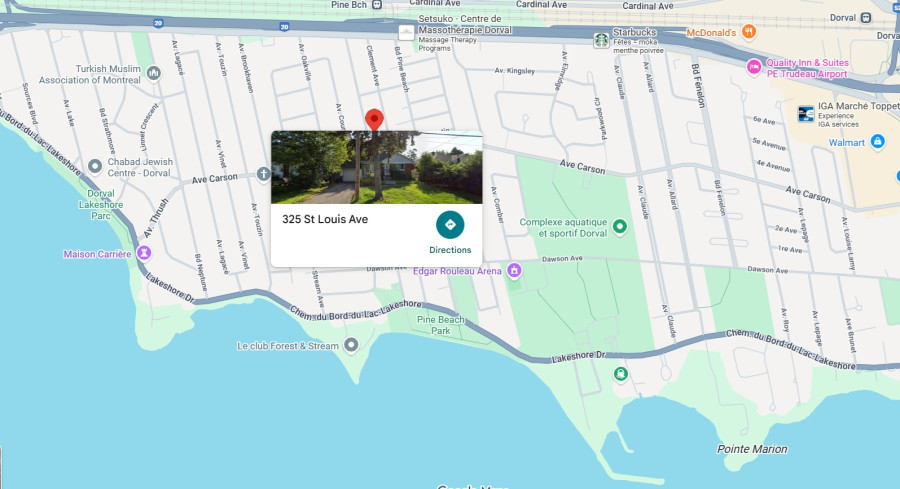This screenshot has height=489, width=900.
Task: Select the Dorval train station icon
Action: (x=866, y=18)
